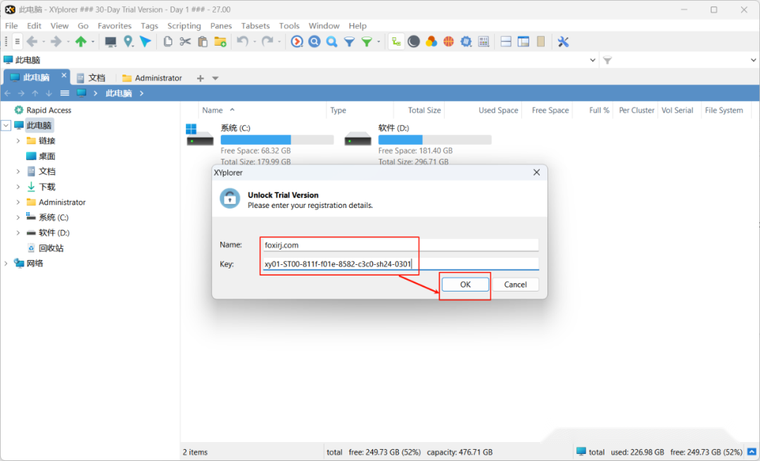Click Cancel in the Unlock dialog
760x461 pixels.
click(515, 285)
